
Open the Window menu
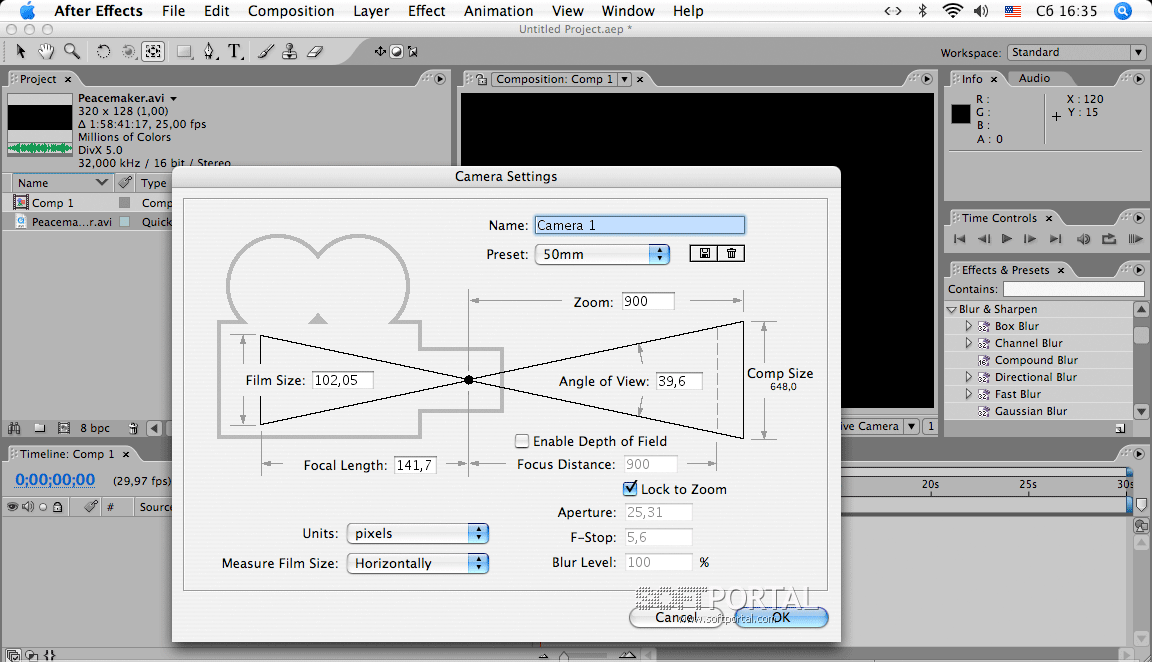tap(628, 11)
